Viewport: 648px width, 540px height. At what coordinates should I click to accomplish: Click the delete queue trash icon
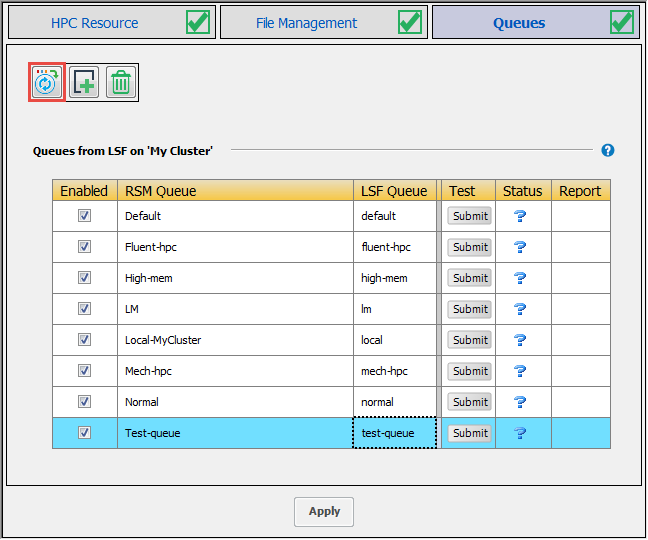point(121,83)
